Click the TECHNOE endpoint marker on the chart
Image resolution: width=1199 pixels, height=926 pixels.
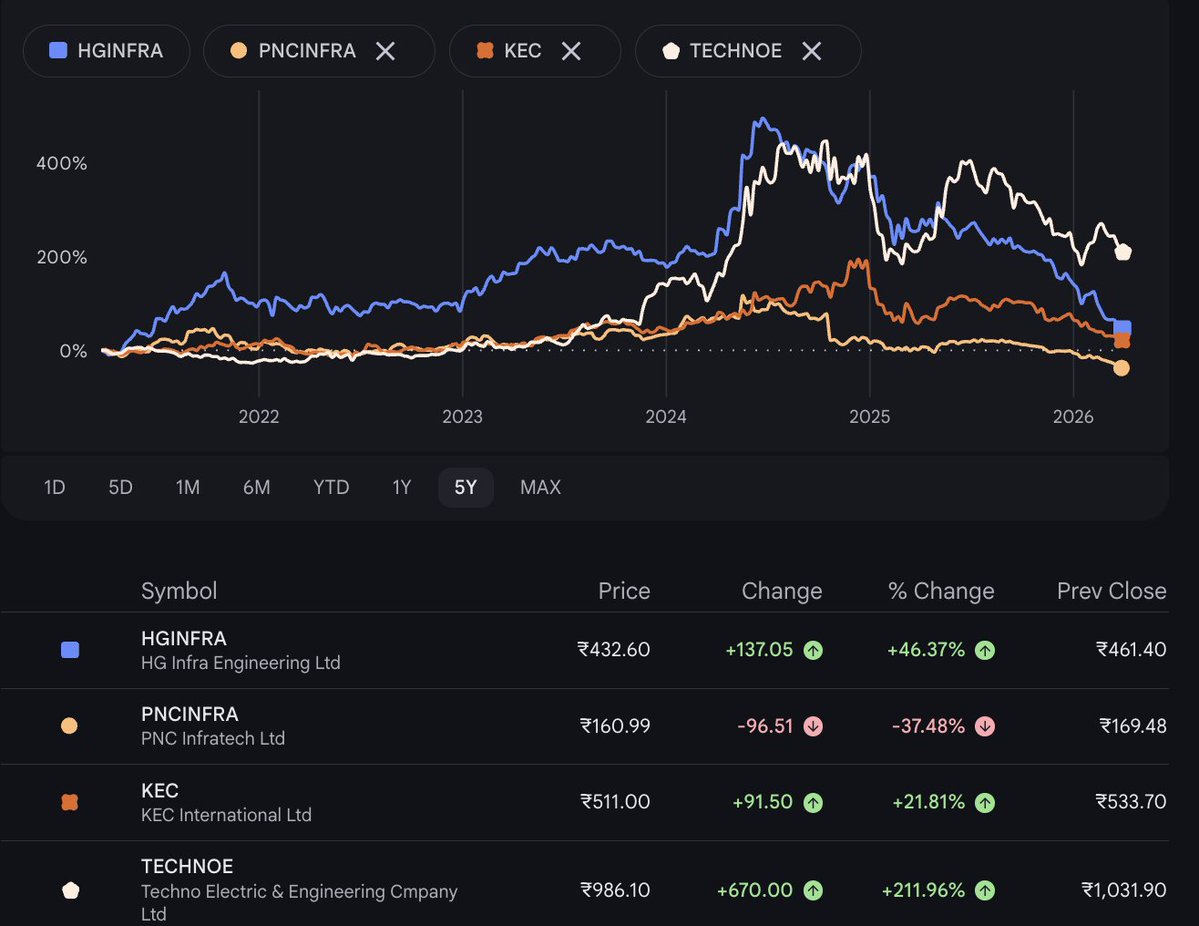click(x=1121, y=252)
